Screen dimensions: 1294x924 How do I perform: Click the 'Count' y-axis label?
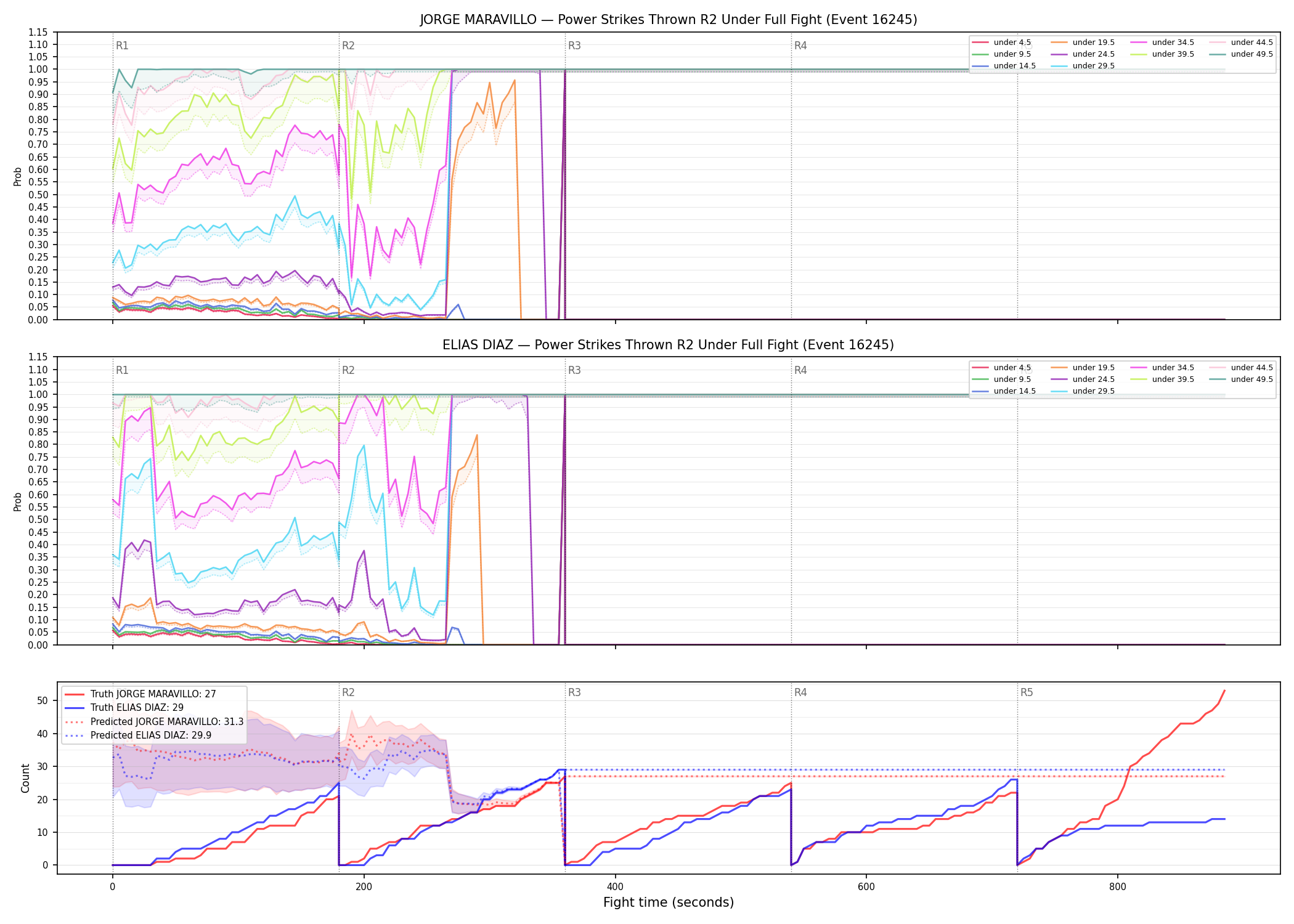(25, 778)
